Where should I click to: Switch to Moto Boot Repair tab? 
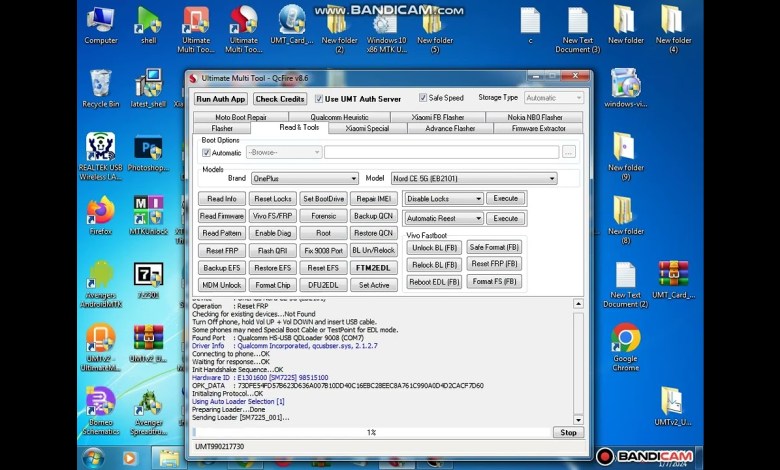coord(241,117)
